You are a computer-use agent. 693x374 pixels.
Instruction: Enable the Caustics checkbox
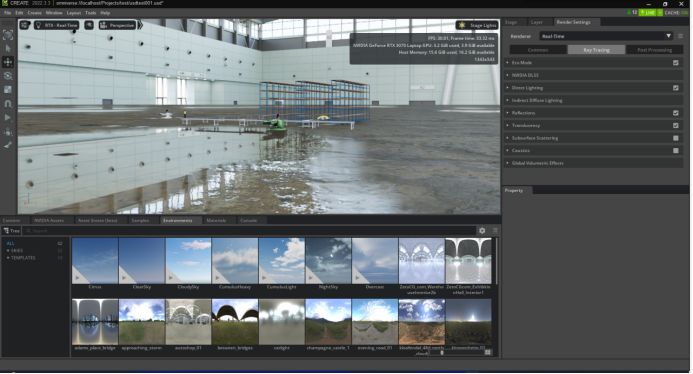click(x=676, y=151)
